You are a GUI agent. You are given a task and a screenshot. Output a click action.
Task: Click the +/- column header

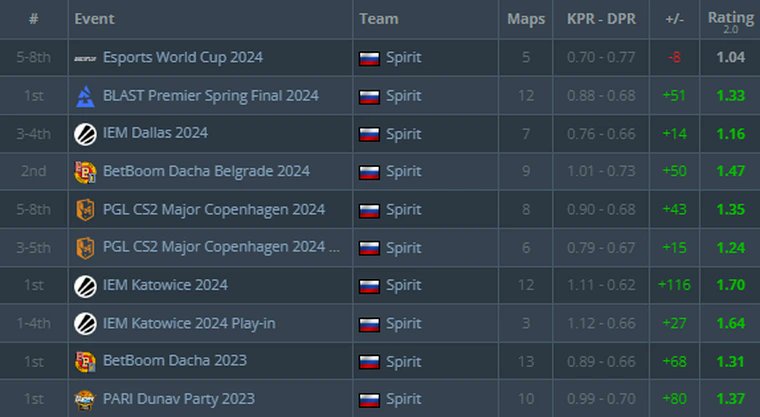click(674, 19)
